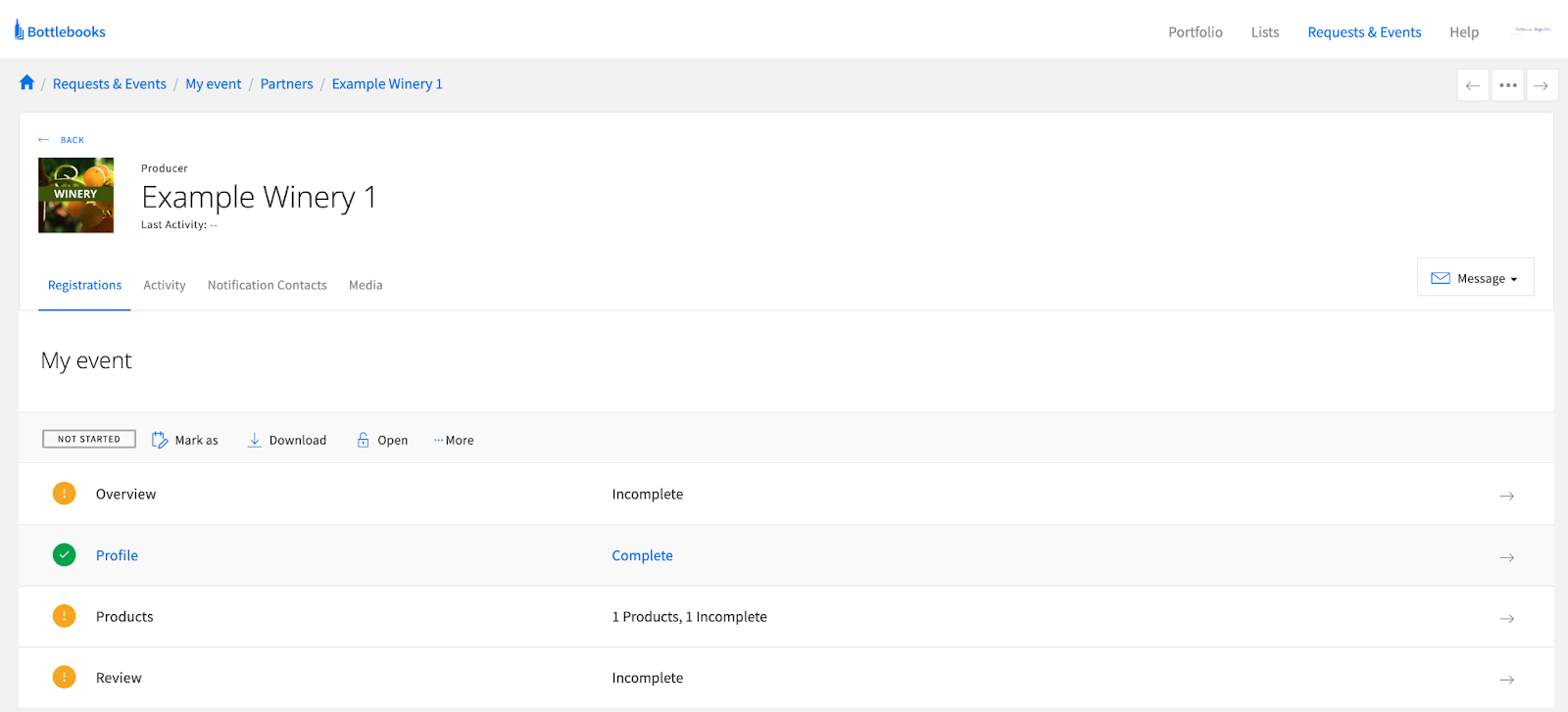Viewport: 1568px width, 712px height.
Task: Open Portfolio in top navigation
Action: (1196, 32)
